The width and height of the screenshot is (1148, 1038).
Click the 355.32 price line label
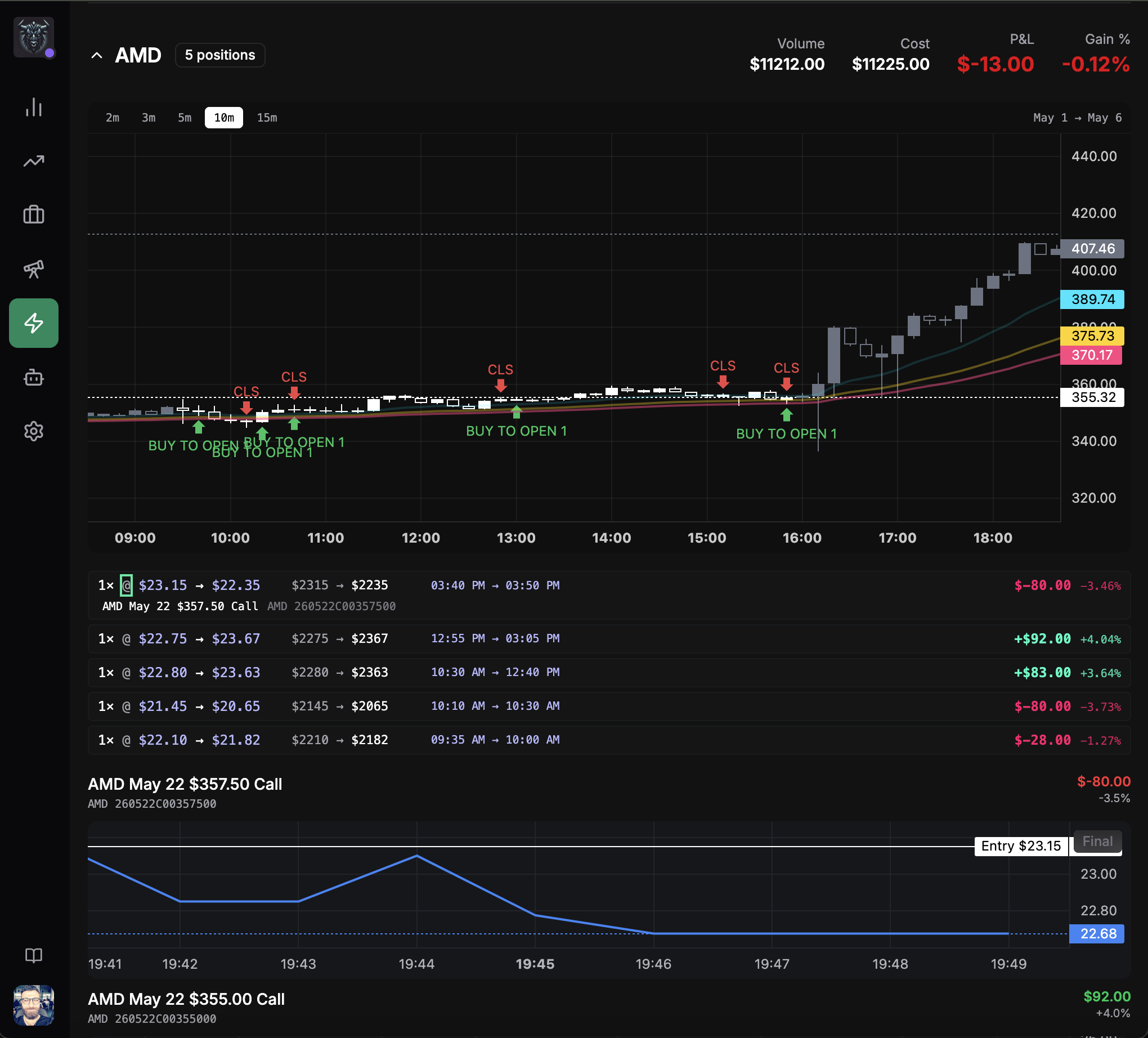tap(1092, 397)
